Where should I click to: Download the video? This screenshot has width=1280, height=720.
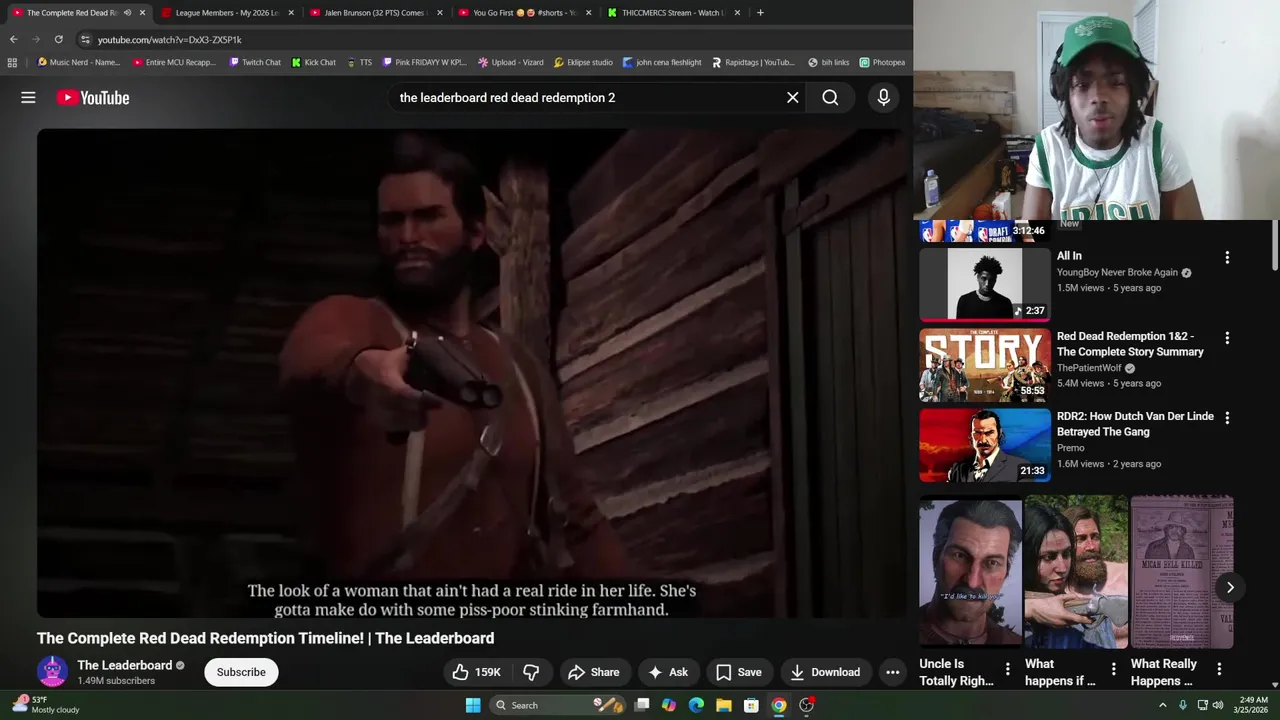825,672
